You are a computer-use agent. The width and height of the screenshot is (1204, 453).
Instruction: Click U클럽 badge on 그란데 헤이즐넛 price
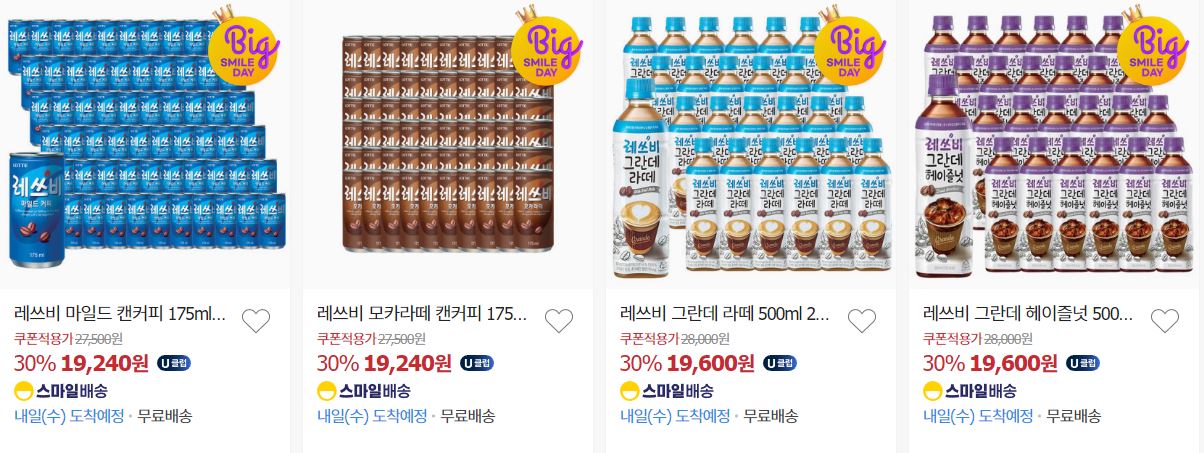point(1083,362)
